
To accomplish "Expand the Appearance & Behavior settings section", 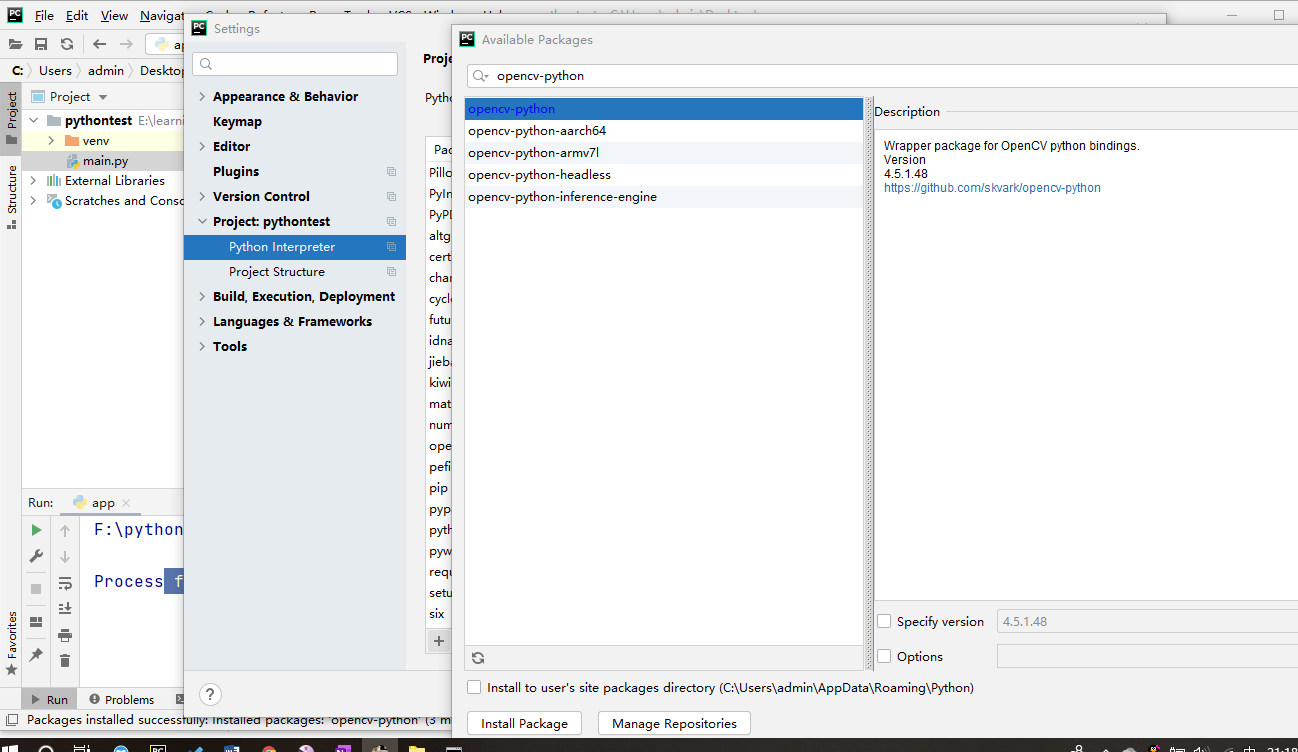I will [202, 96].
